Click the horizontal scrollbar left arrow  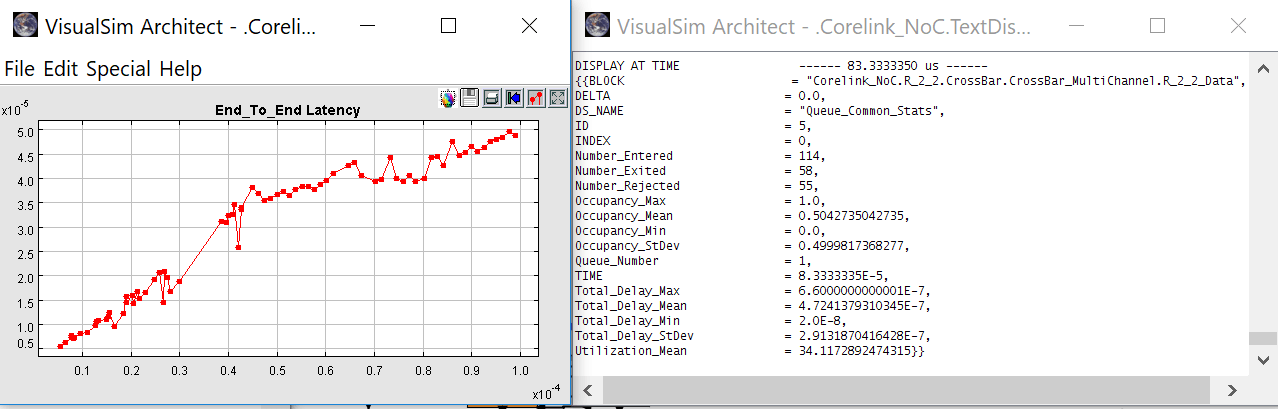[588, 389]
